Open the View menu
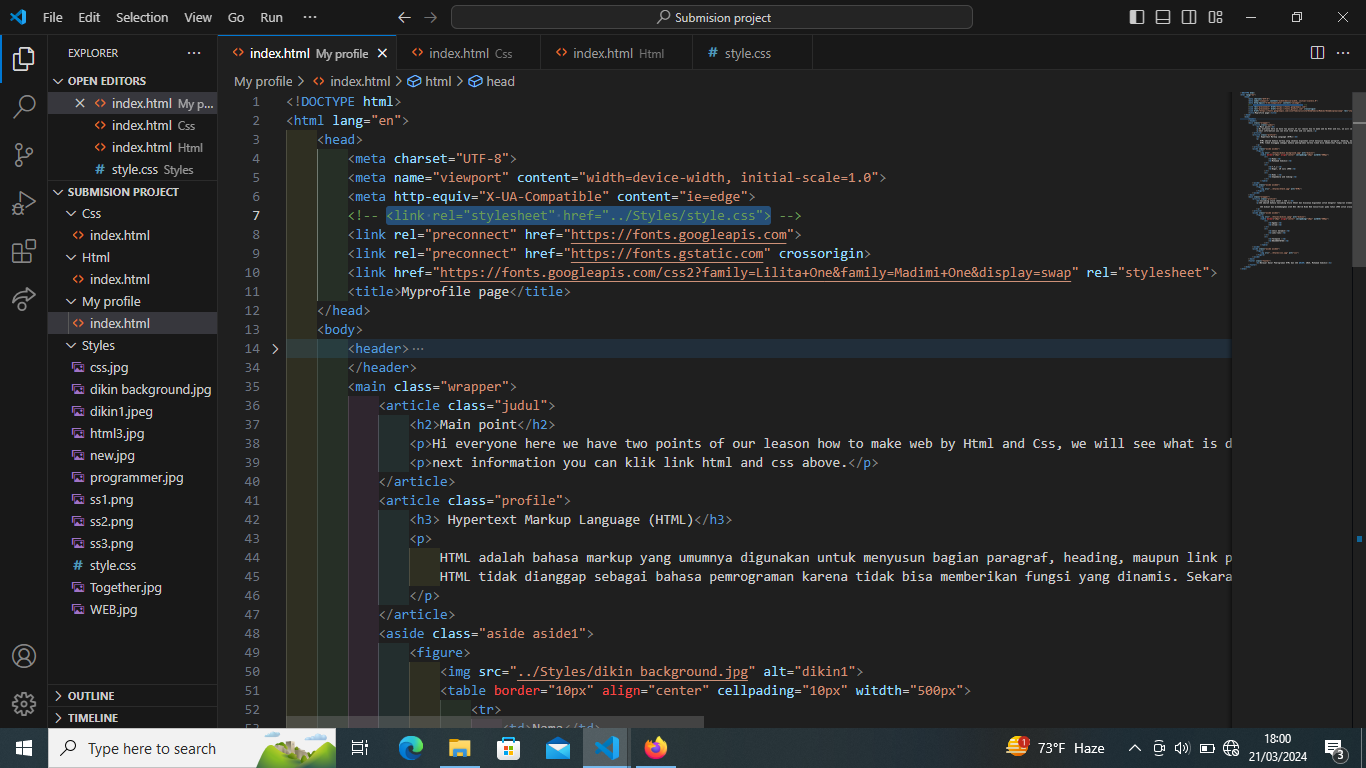This screenshot has width=1366, height=768. 197,17
